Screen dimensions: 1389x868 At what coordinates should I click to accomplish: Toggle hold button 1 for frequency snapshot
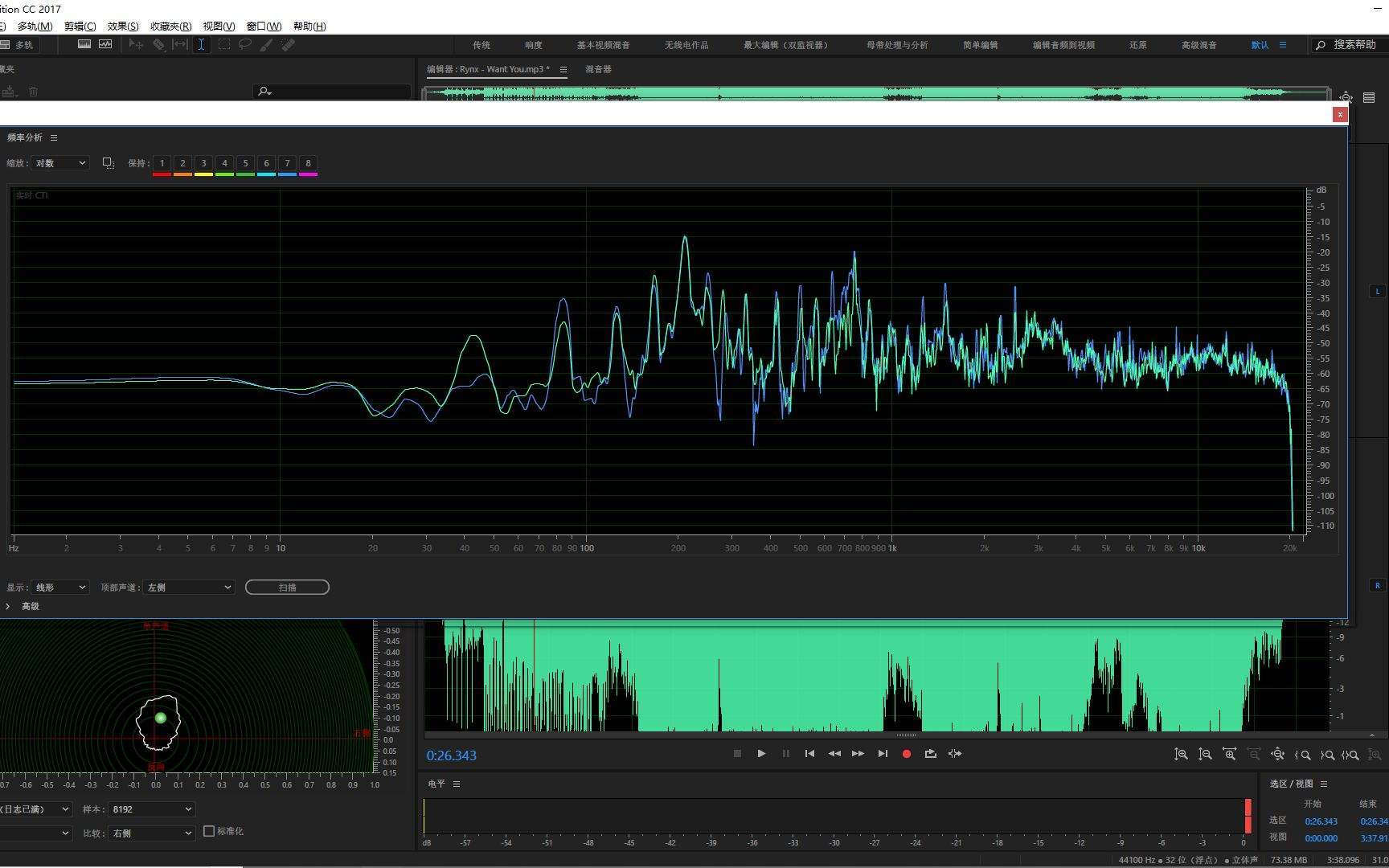click(x=162, y=163)
